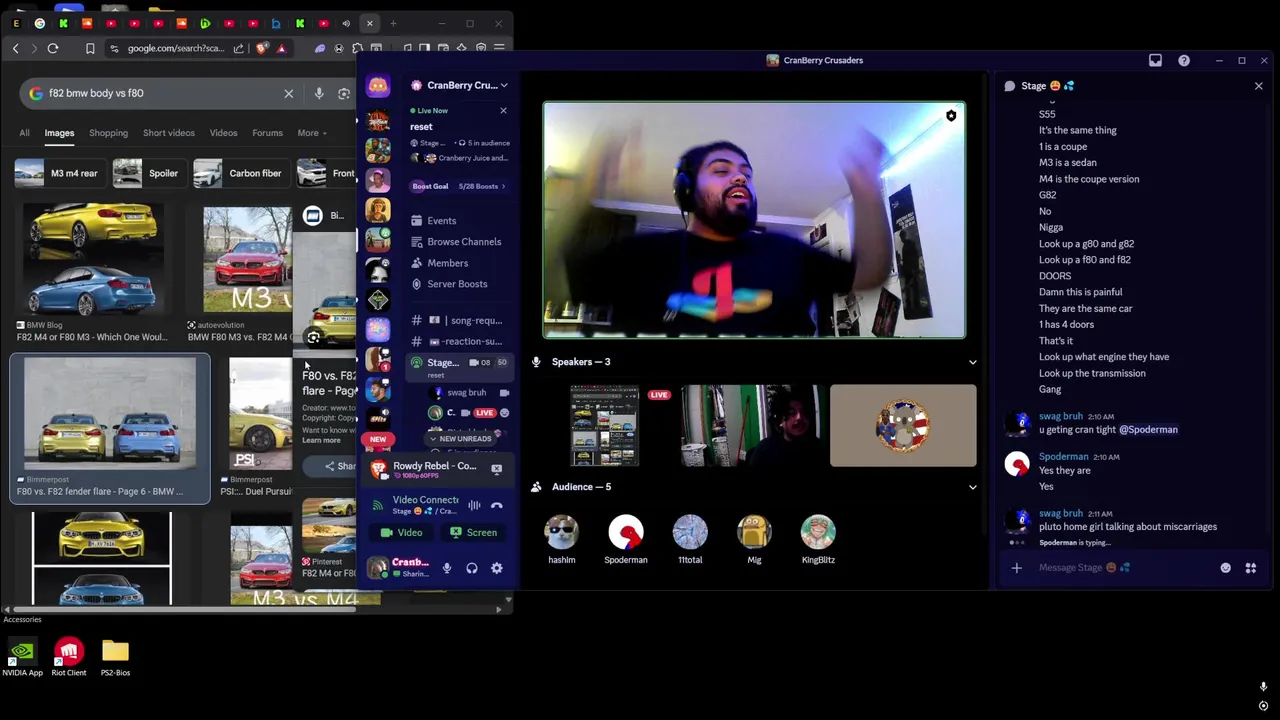
Task: Open the emoji picker in message box
Action: (x=1225, y=568)
